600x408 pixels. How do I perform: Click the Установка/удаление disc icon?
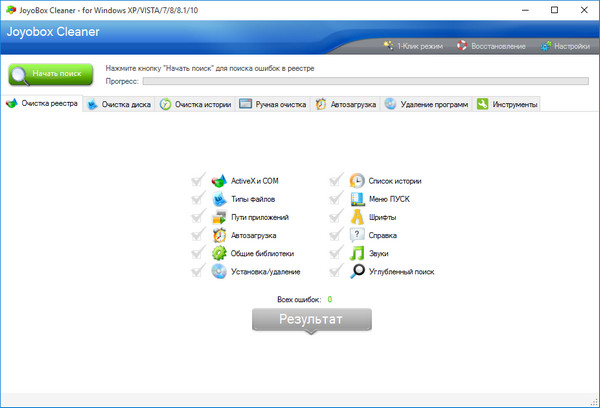[219, 271]
